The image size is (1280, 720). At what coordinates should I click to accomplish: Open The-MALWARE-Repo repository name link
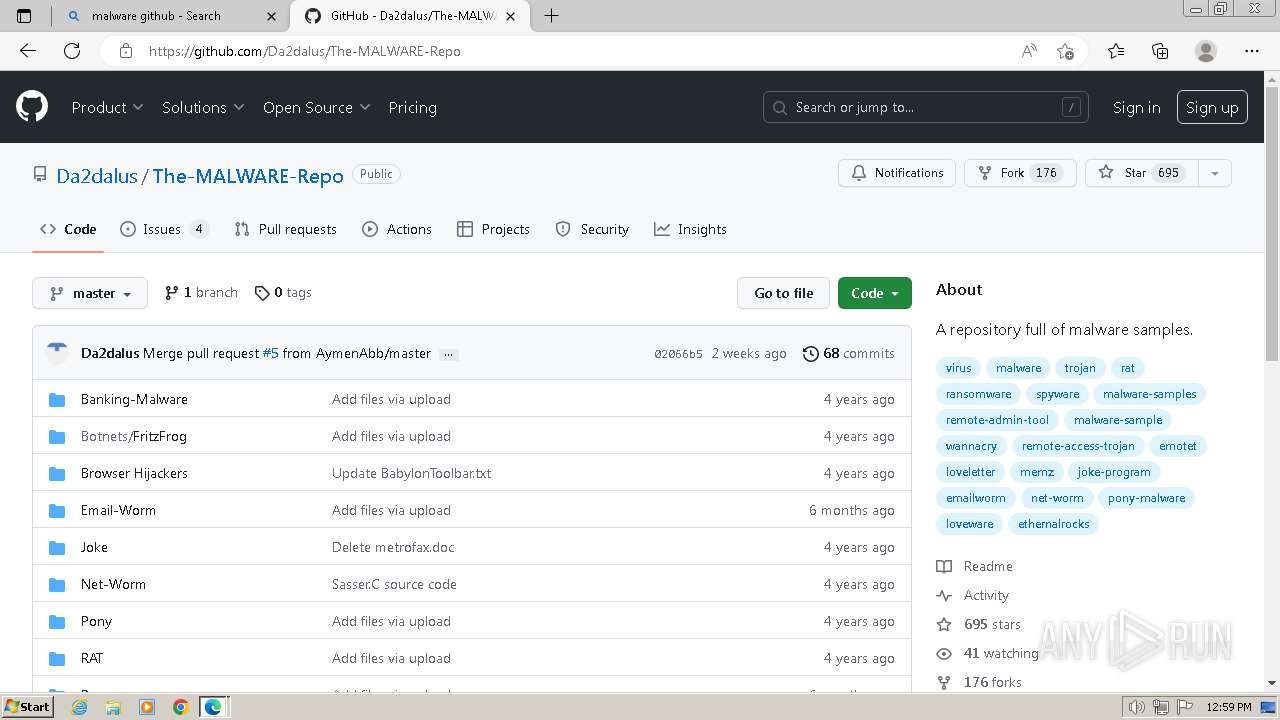click(248, 176)
